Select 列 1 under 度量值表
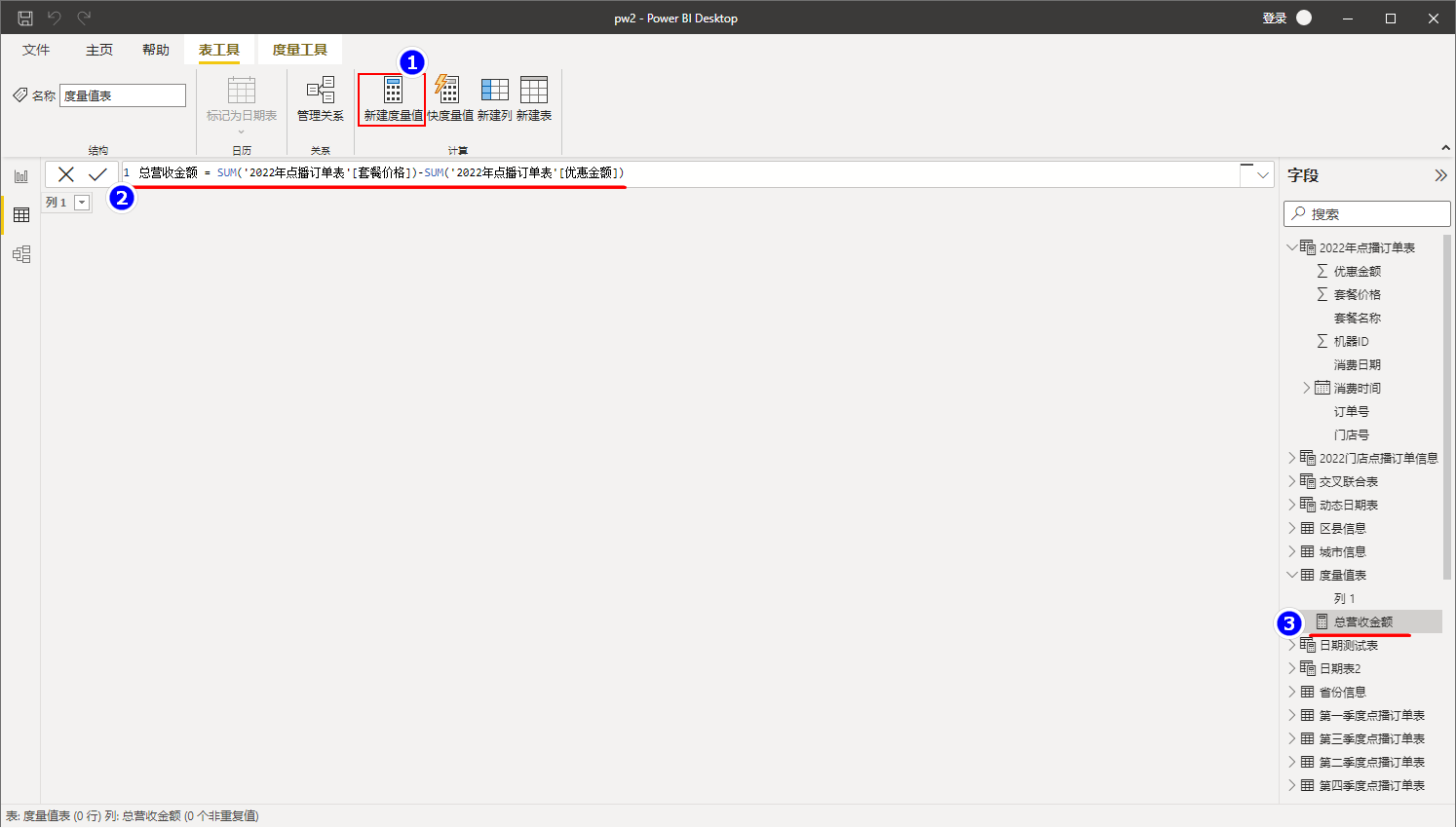This screenshot has width=1456, height=828. [x=1344, y=598]
